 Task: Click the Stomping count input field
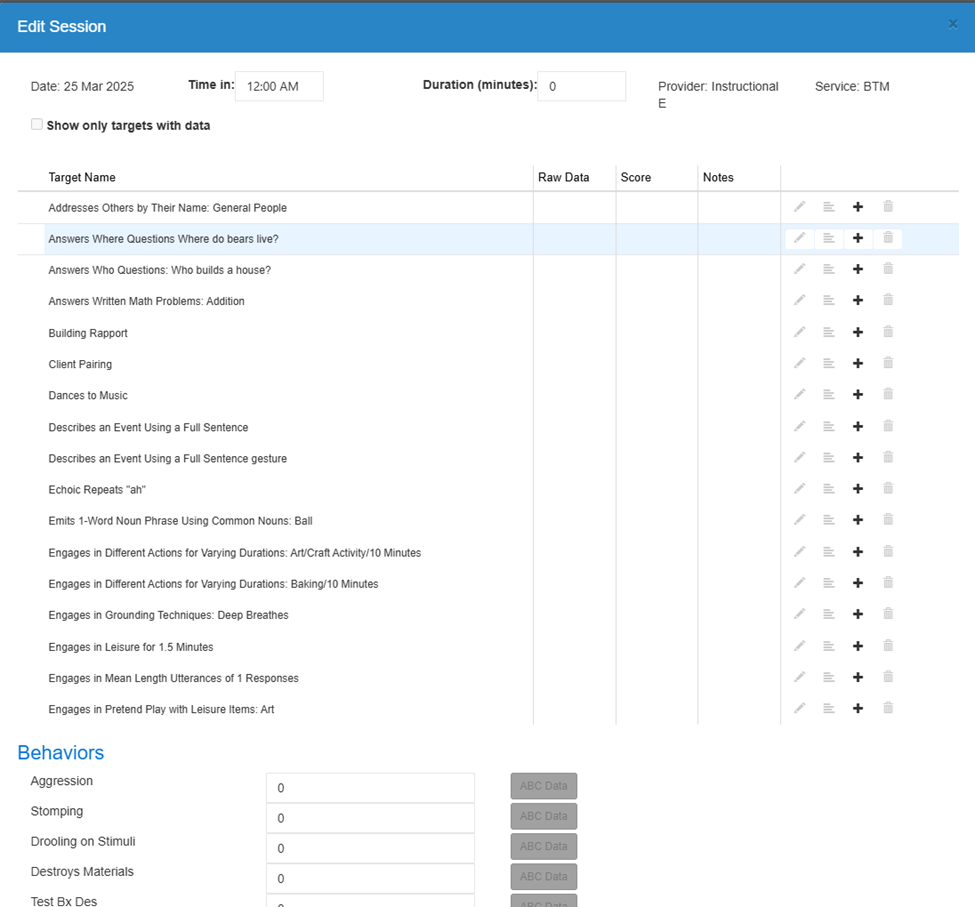[x=371, y=818]
